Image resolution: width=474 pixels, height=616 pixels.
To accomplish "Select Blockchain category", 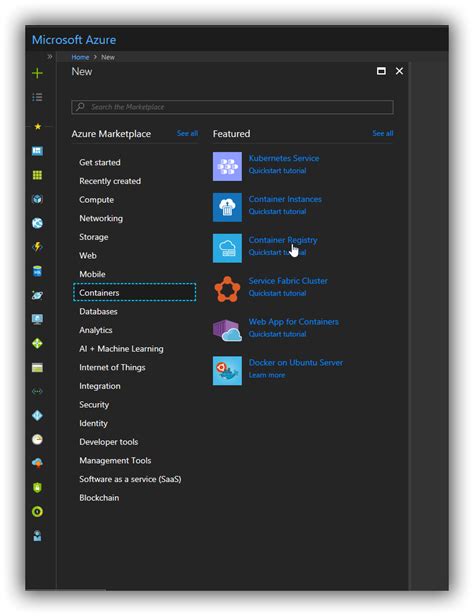I will 99,498.
